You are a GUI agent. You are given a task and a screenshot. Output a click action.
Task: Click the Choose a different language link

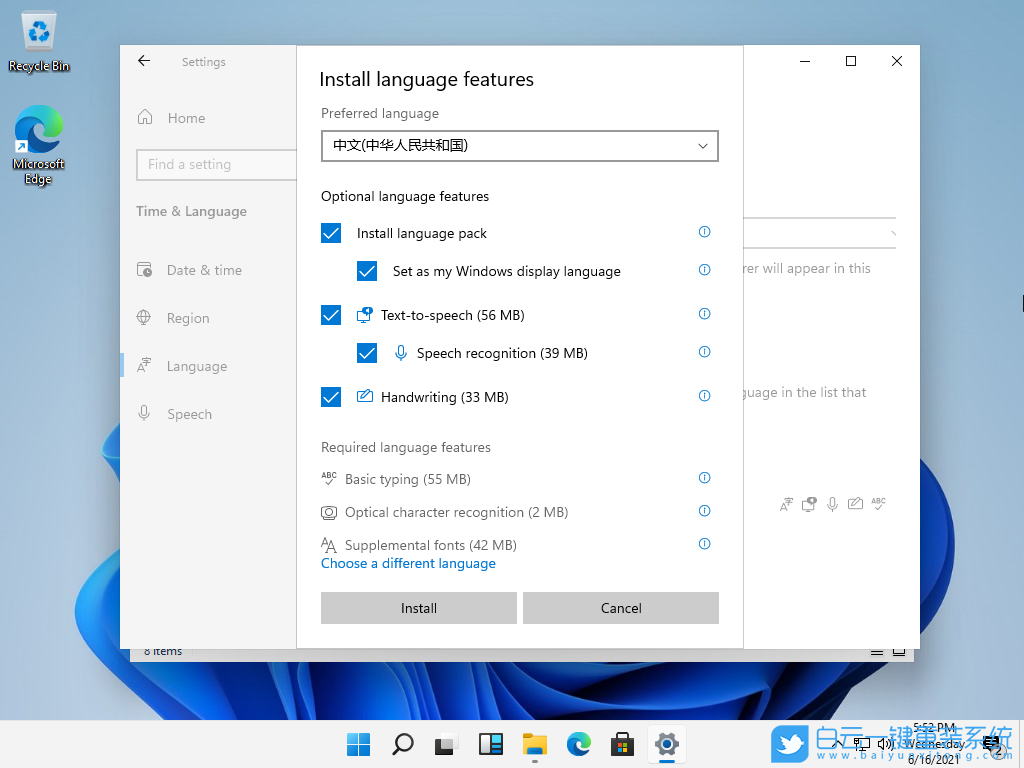click(408, 563)
